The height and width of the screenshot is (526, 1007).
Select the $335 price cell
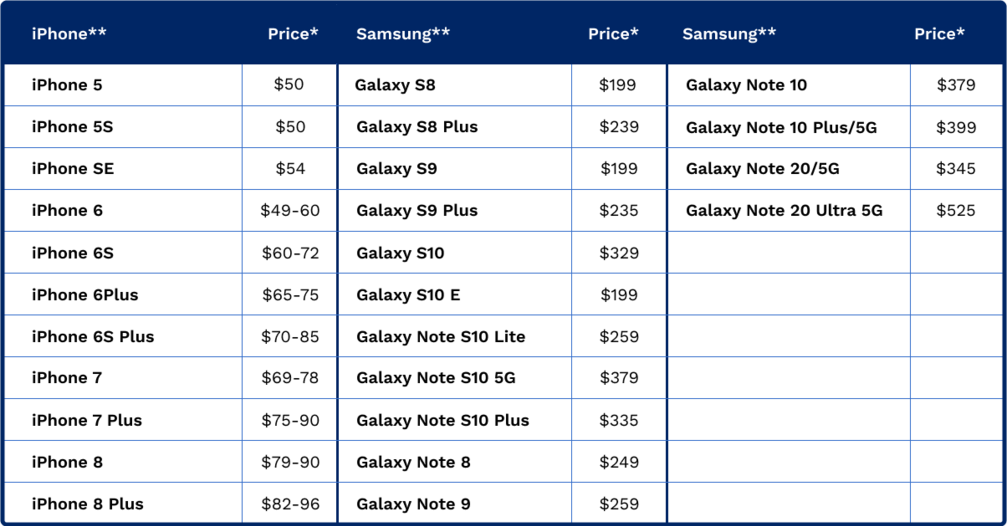619,420
